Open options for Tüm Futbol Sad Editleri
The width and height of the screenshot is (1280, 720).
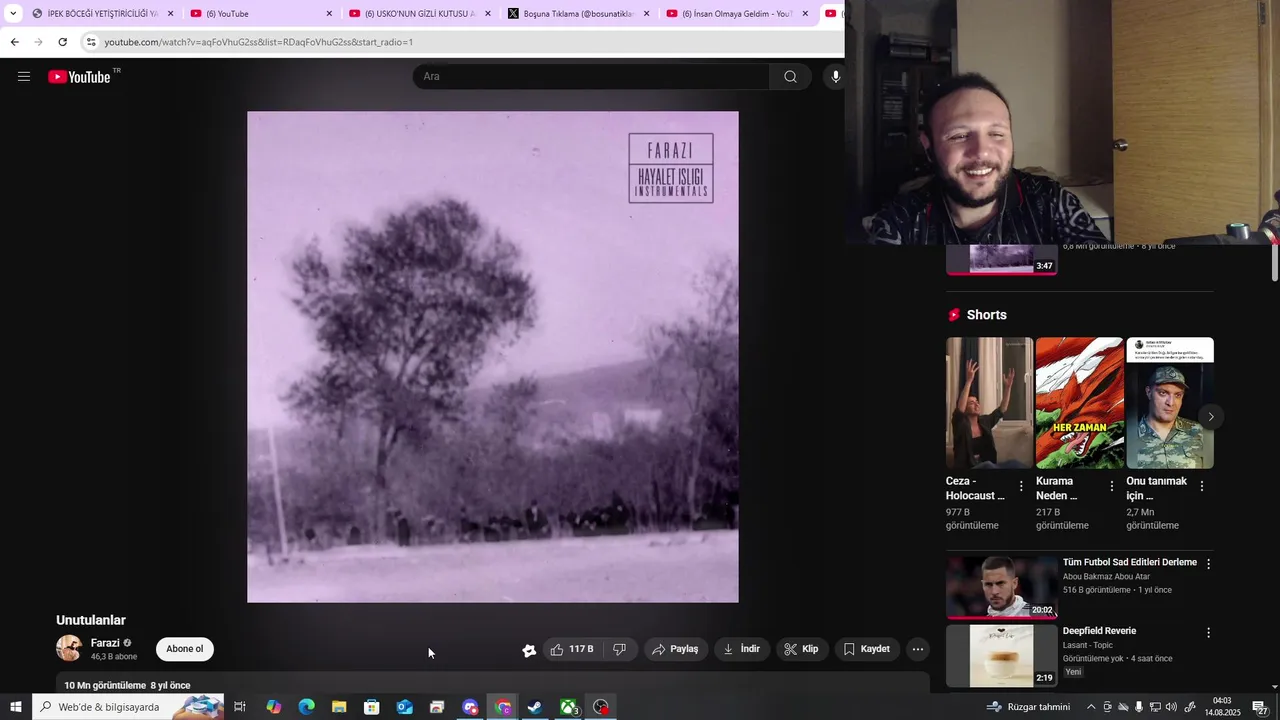click(x=1208, y=564)
